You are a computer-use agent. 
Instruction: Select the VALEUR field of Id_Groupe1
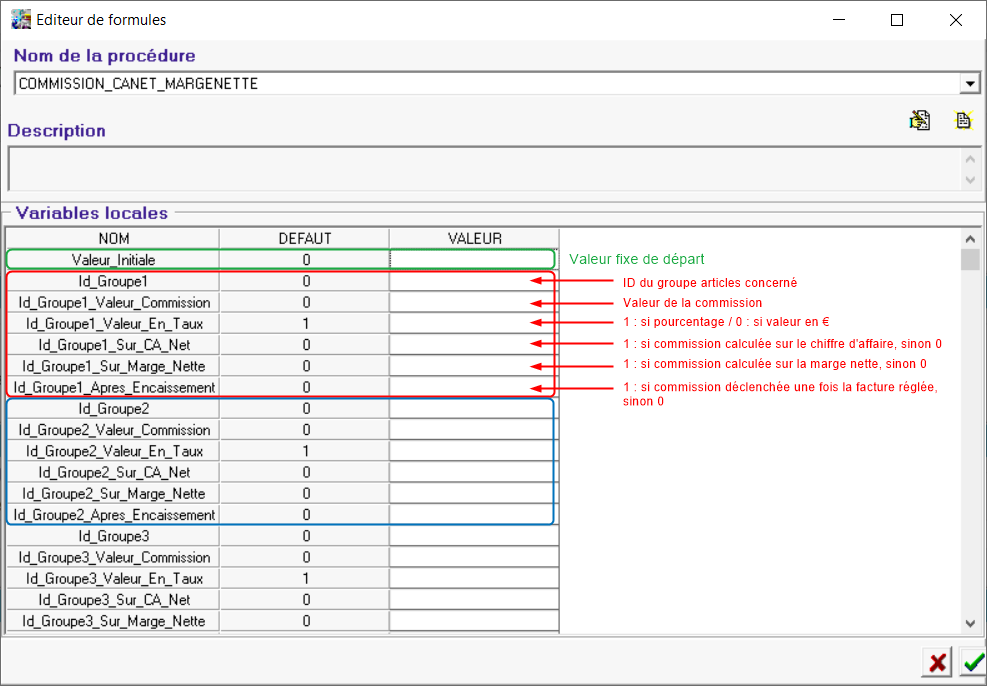point(472,281)
